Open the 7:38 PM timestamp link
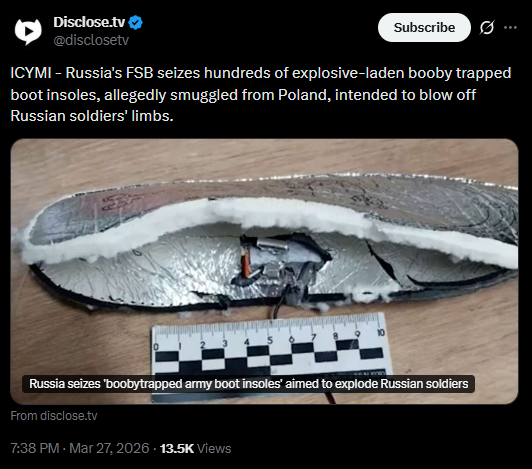This screenshot has height=469, width=532. pos(35,448)
